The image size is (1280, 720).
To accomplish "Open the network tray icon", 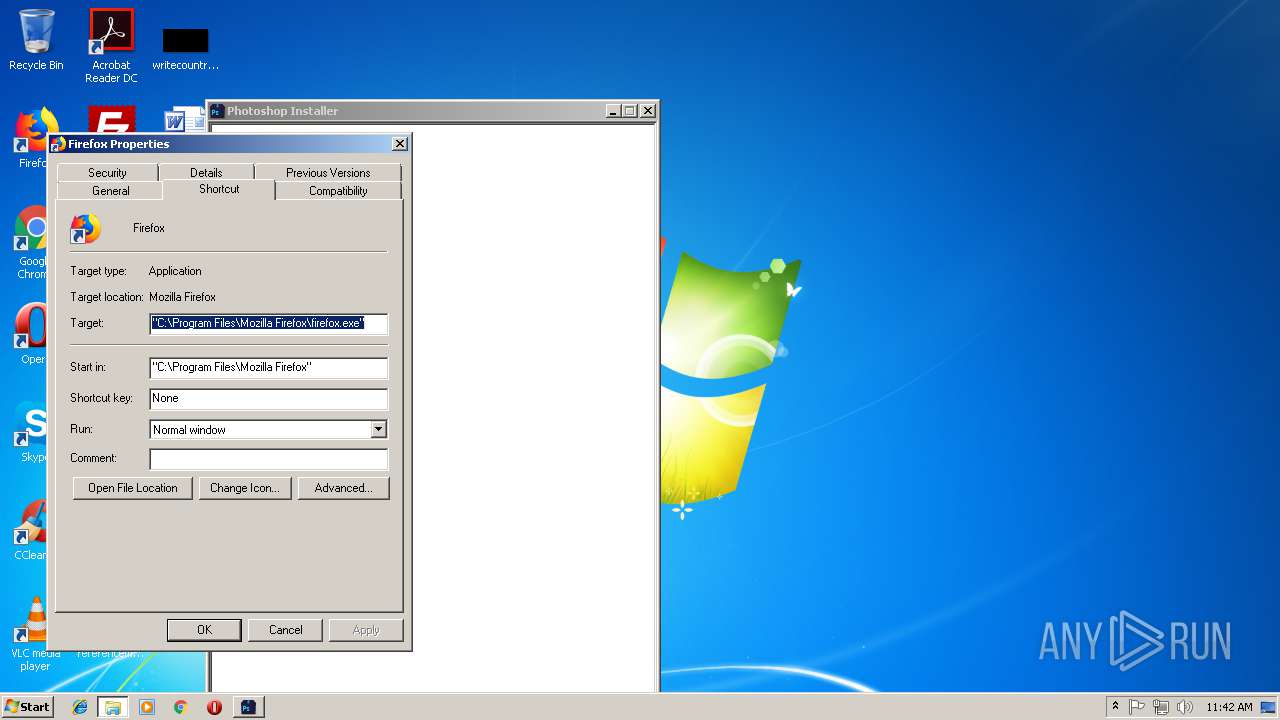I will (1161, 707).
